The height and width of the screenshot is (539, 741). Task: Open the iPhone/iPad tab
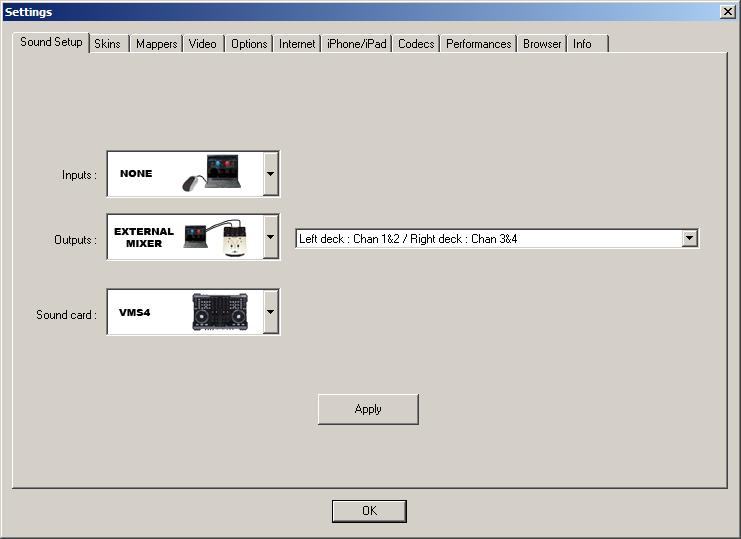coord(357,44)
